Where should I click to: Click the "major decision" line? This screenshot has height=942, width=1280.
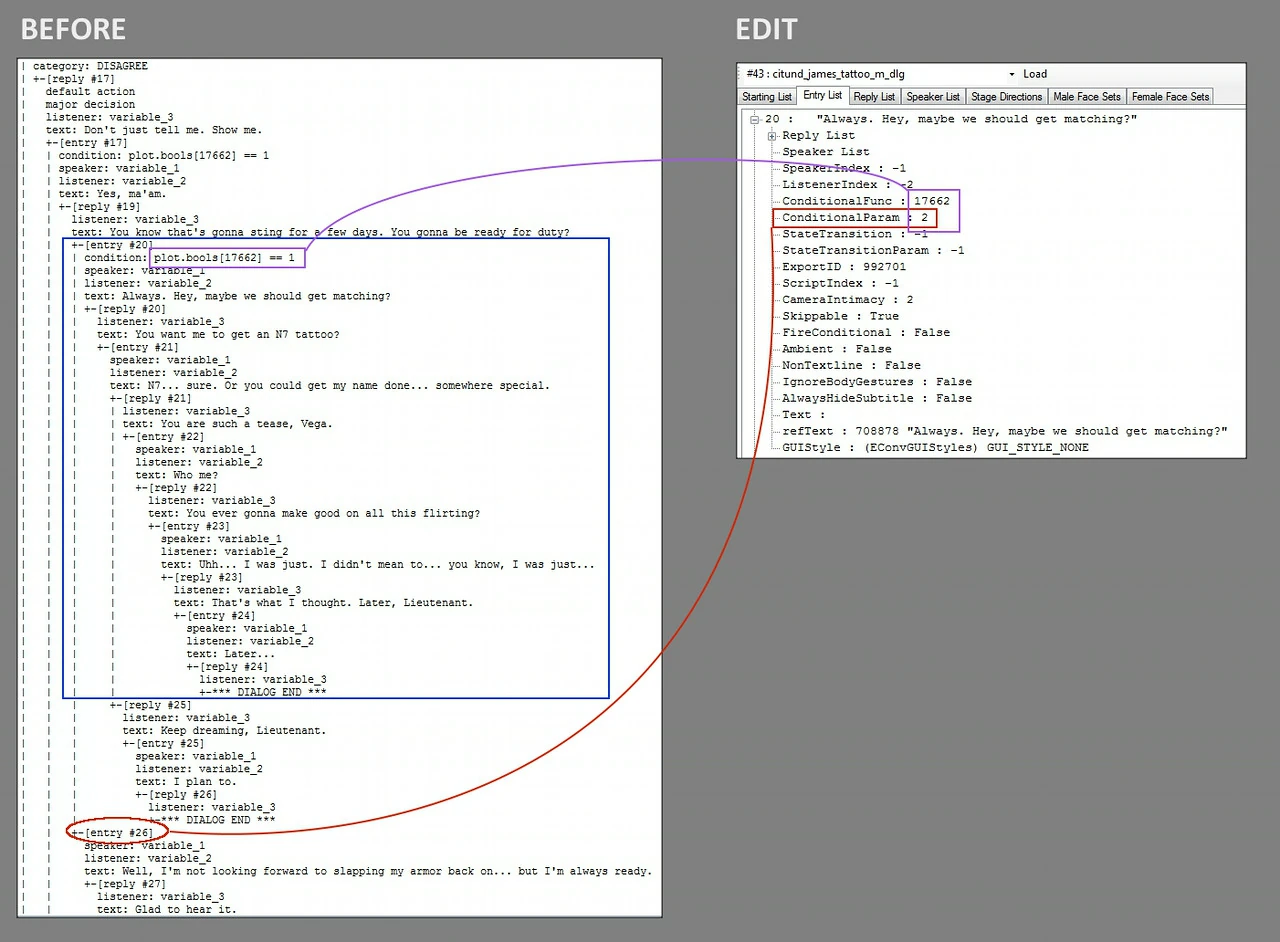[x=90, y=104]
